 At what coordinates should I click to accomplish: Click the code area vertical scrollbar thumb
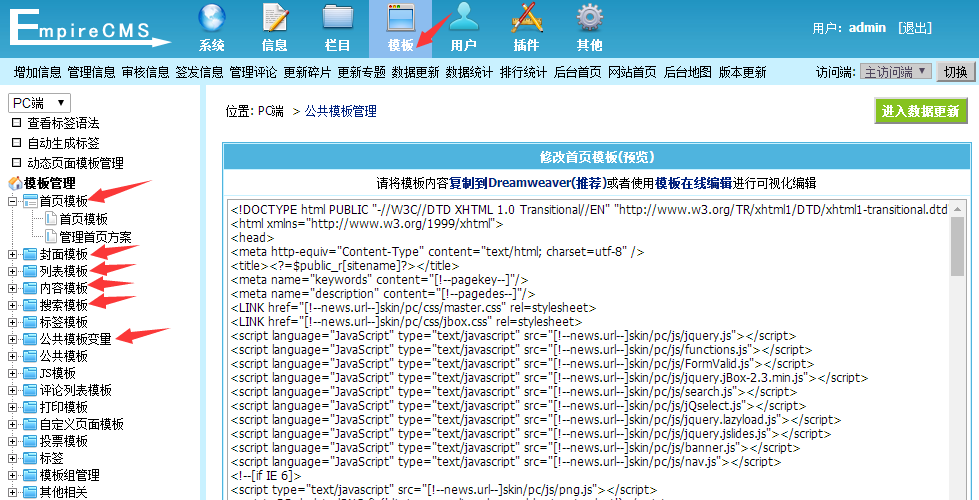pyautogui.click(x=957, y=247)
